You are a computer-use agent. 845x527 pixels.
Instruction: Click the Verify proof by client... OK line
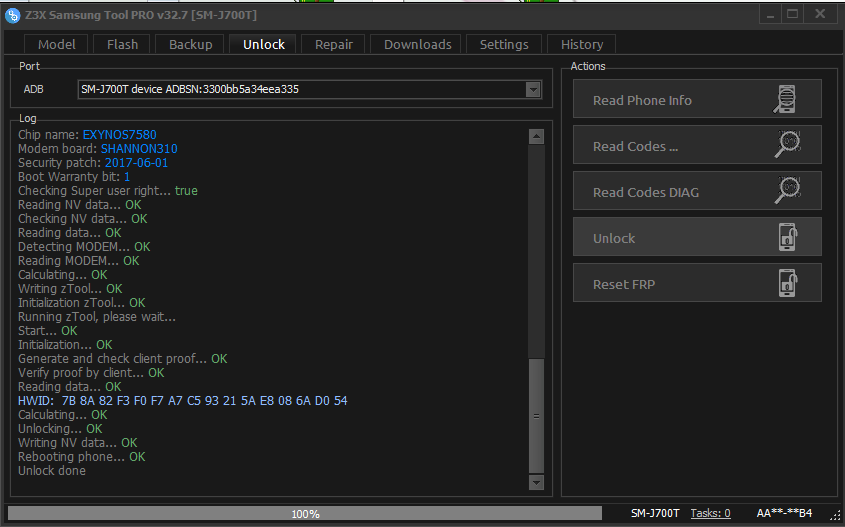coord(91,373)
